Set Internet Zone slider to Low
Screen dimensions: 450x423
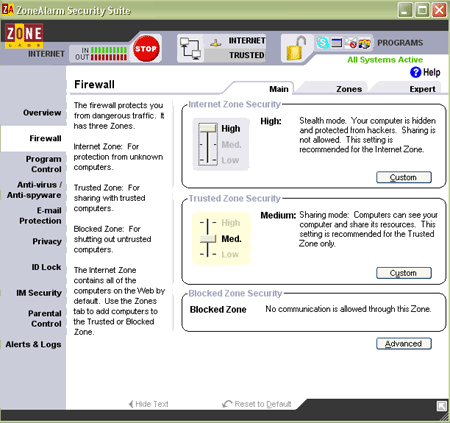(x=230, y=160)
